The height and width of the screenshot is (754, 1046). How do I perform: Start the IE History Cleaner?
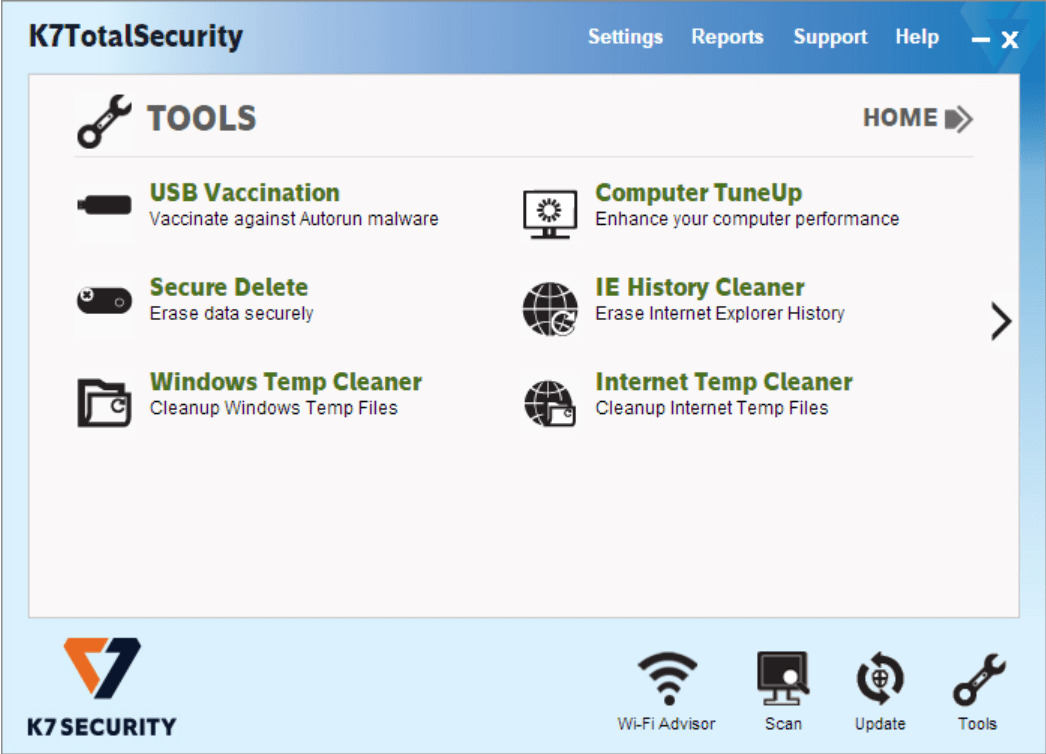[x=699, y=288]
